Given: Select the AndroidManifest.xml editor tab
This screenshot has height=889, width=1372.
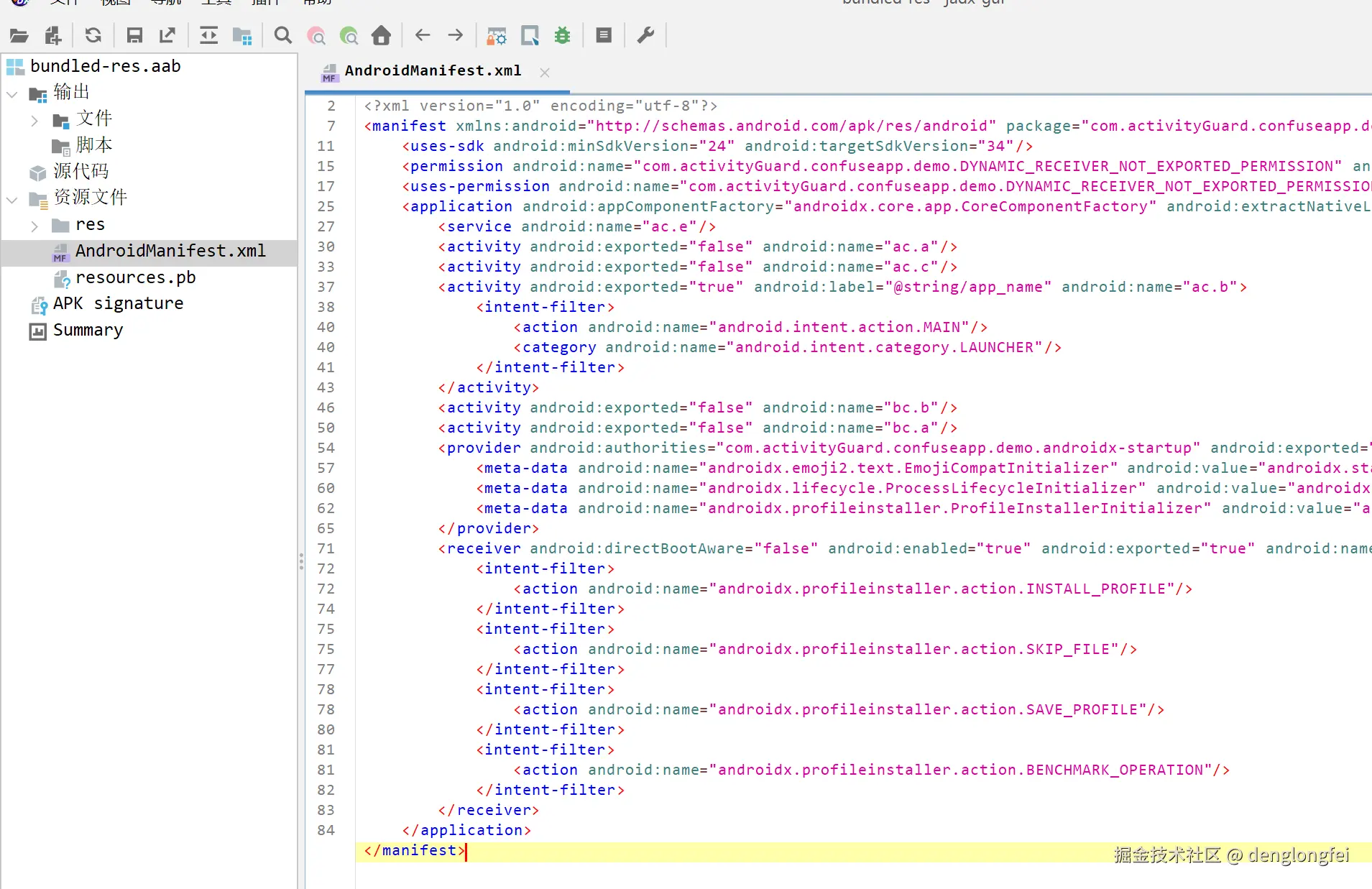Looking at the screenshot, I should (x=433, y=71).
